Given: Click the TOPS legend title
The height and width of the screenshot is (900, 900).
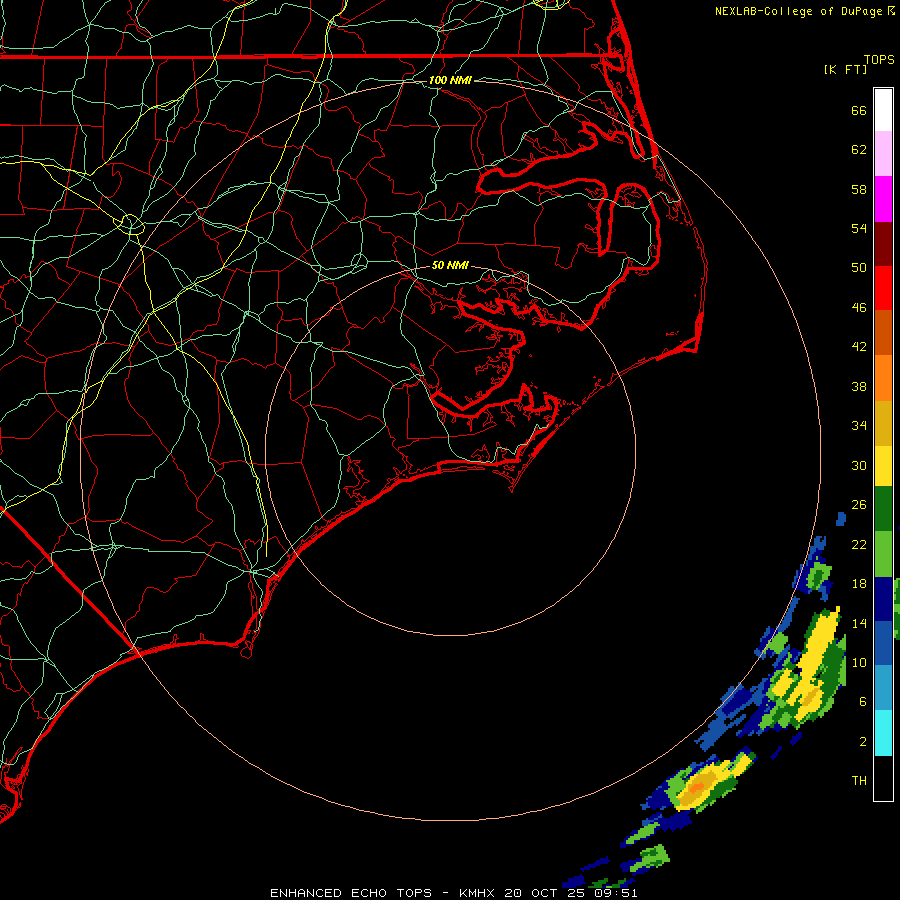Looking at the screenshot, I should (879, 59).
